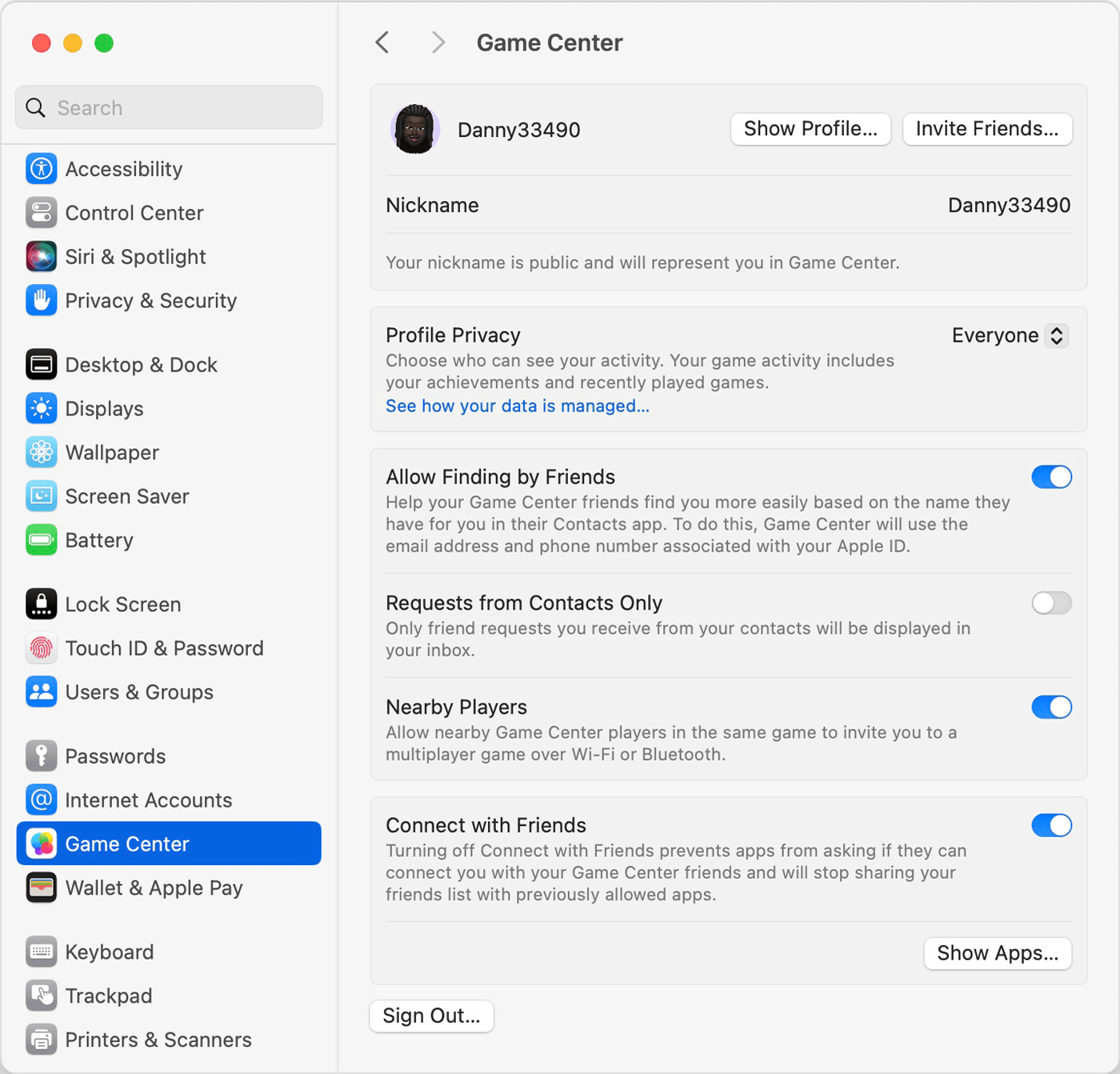This screenshot has width=1120, height=1074.
Task: Click the yellow minimize window button
Action: (73, 43)
